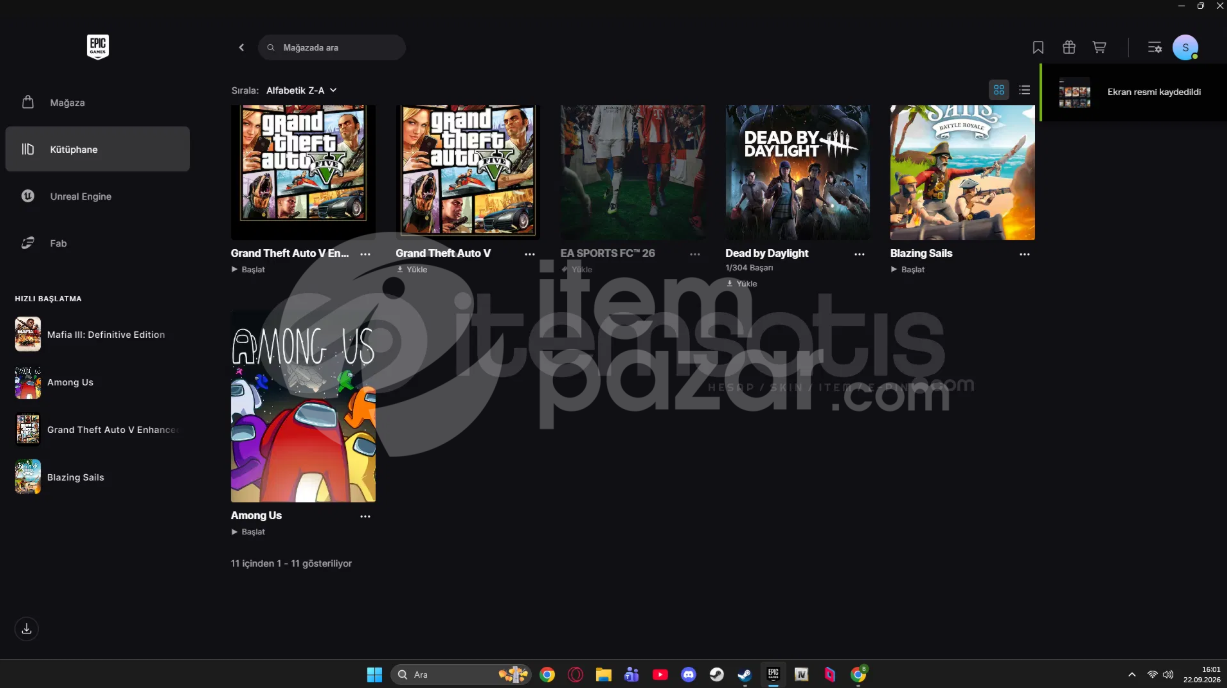Show hidden system tray icons chevron
Screen dimensions: 1227x688
[x=1132, y=675]
